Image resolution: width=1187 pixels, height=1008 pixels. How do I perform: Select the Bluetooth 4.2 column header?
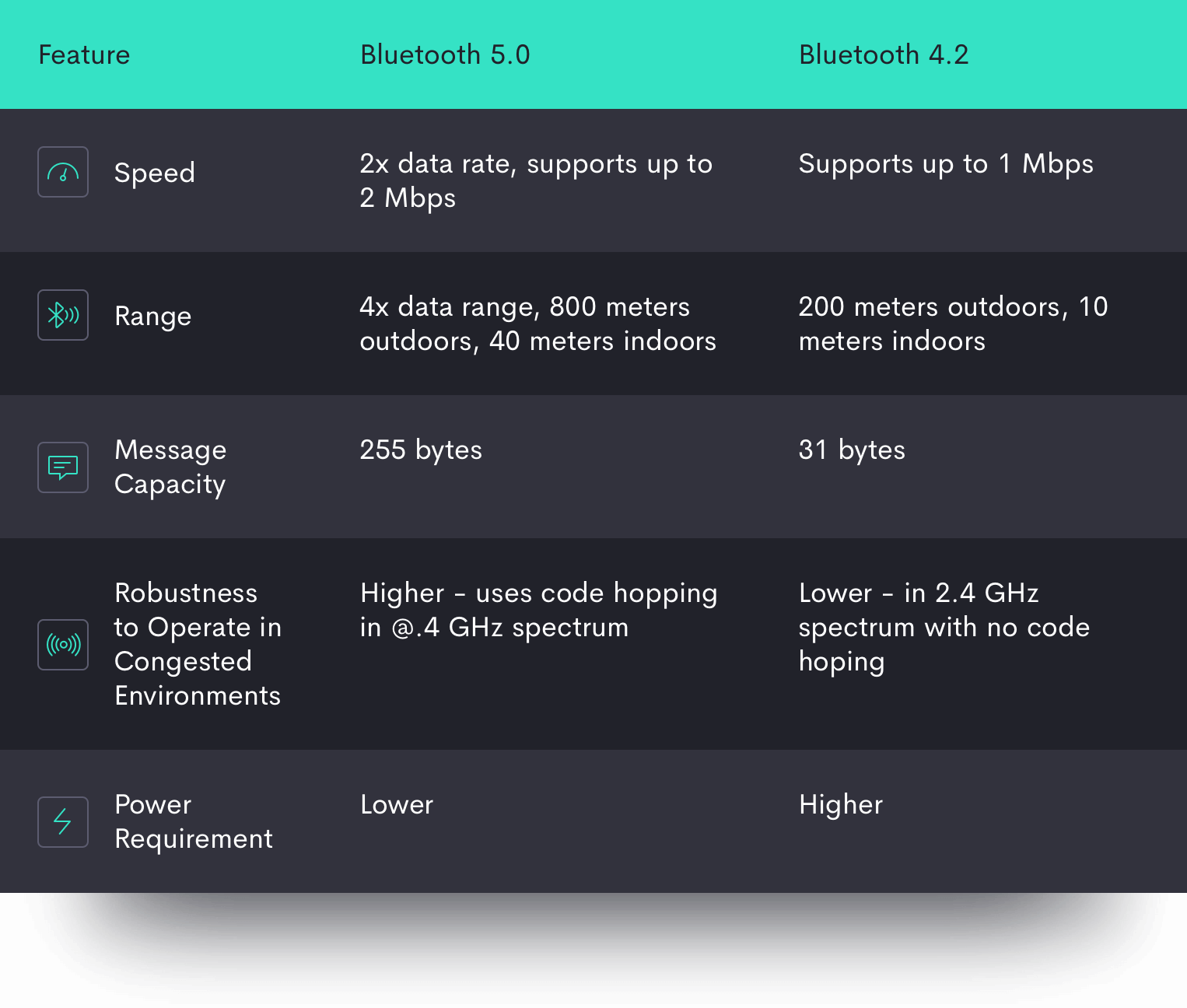884,55
